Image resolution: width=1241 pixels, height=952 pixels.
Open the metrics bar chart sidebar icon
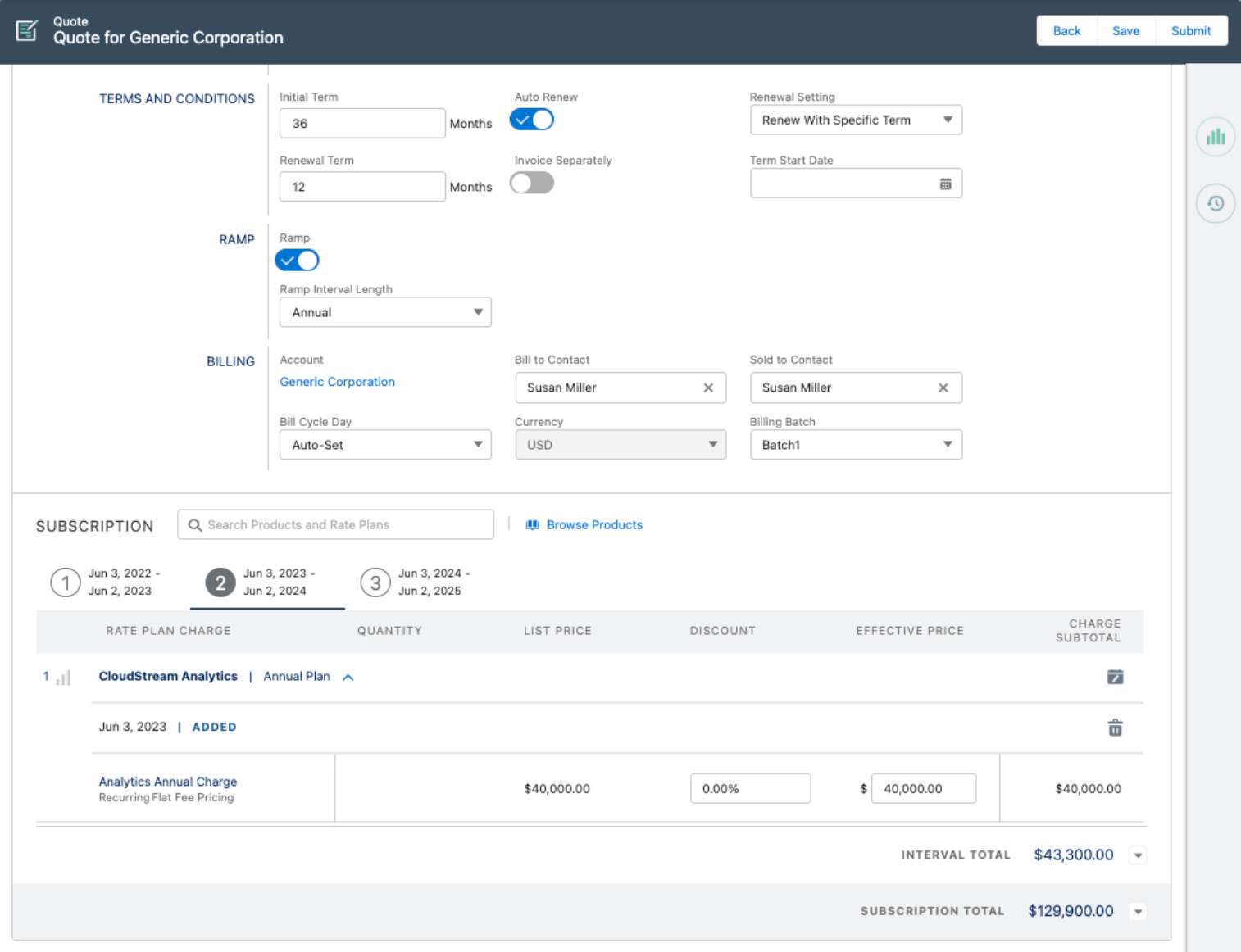[x=1216, y=137]
